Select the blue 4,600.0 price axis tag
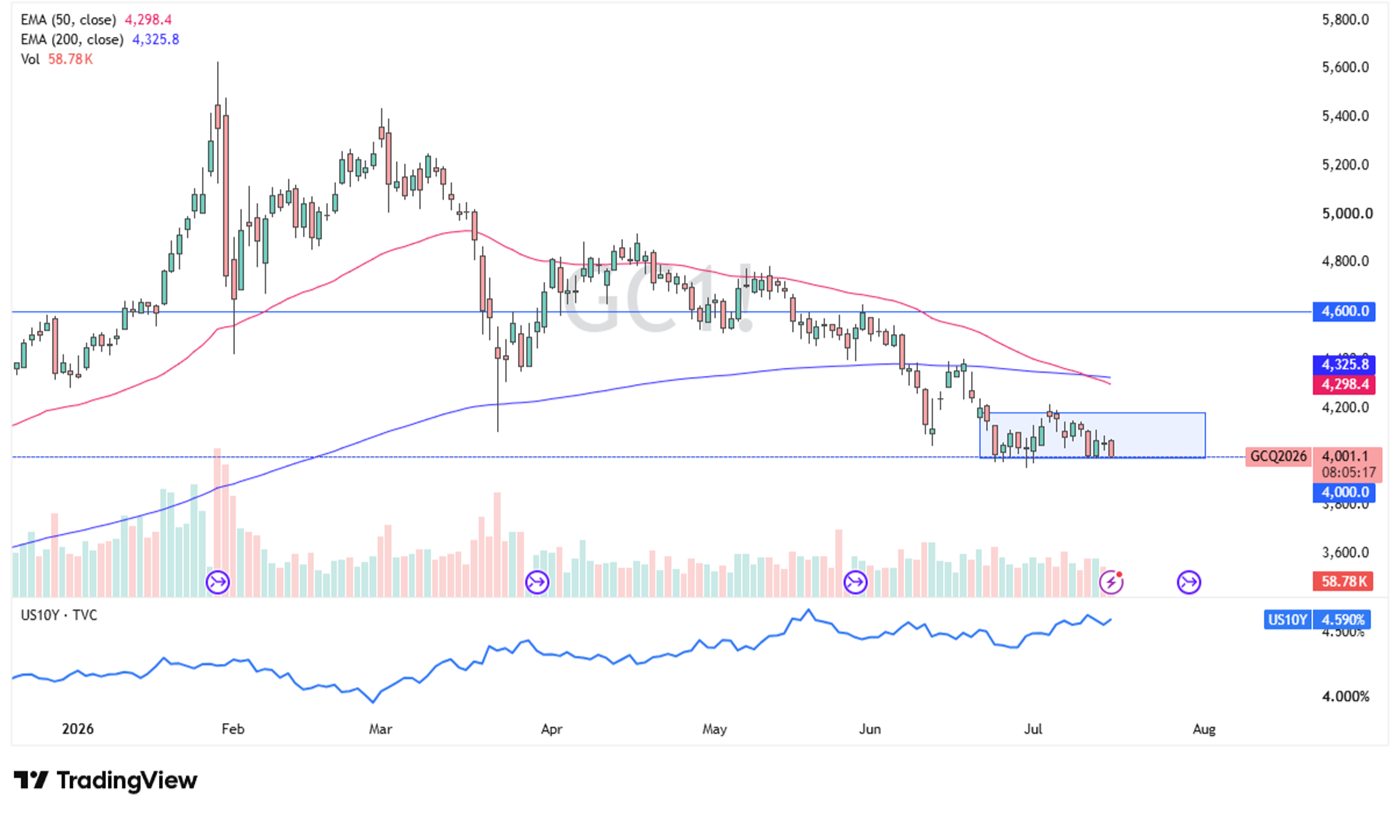 [x=1345, y=312]
